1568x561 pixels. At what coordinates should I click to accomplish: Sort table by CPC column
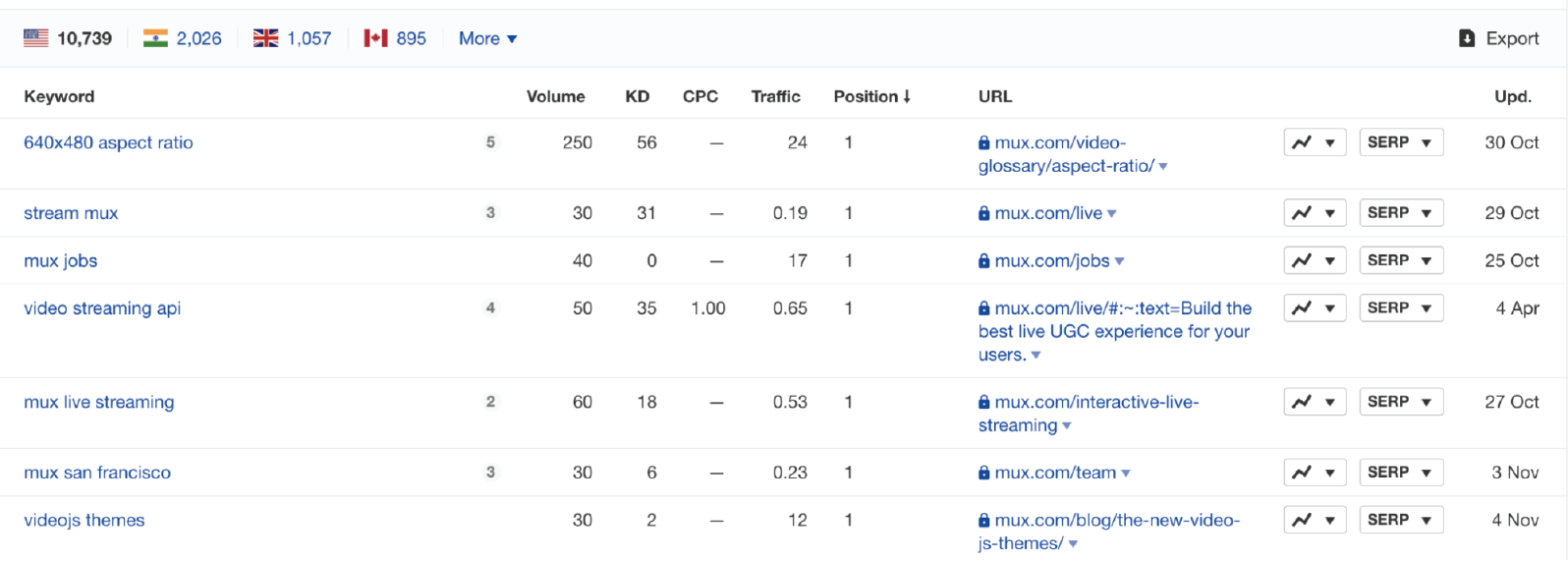tap(700, 96)
